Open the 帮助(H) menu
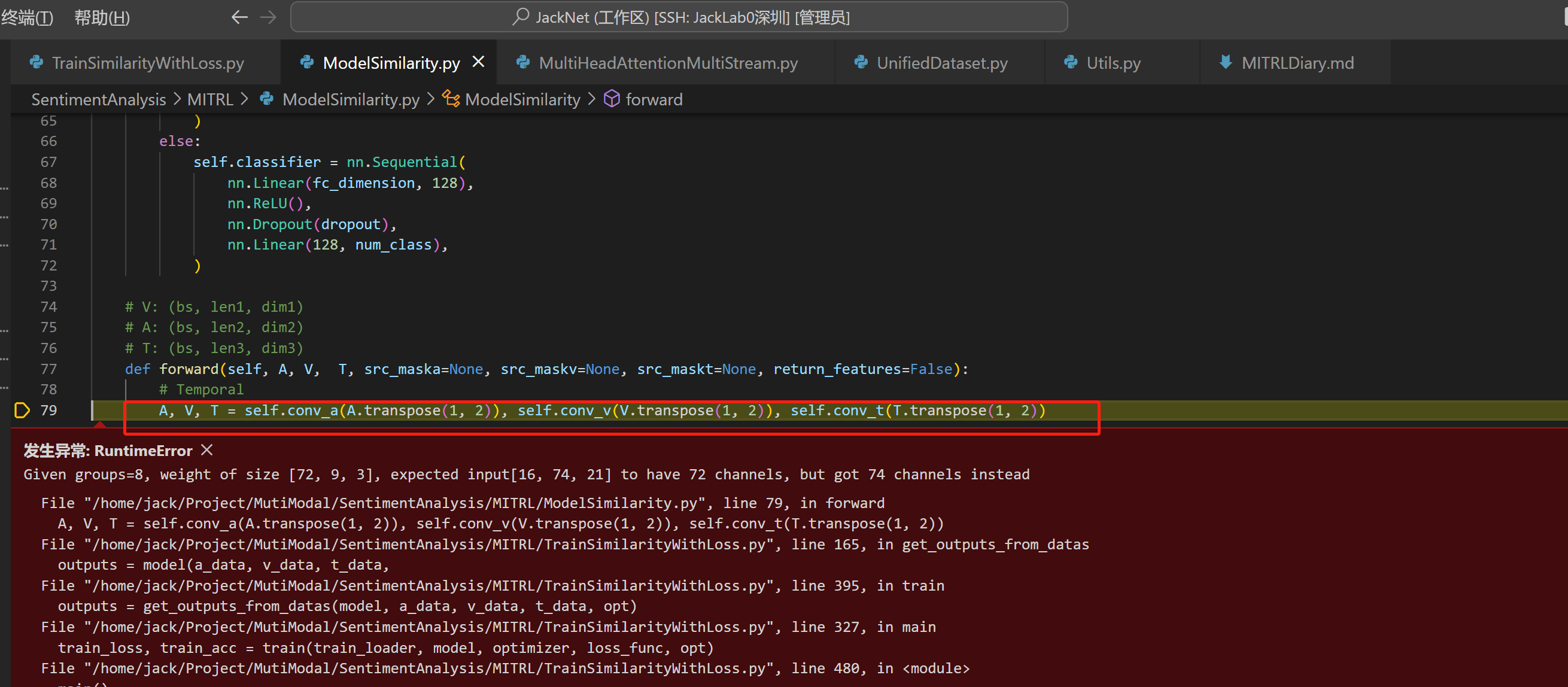This screenshot has width=1568, height=687. point(102,17)
